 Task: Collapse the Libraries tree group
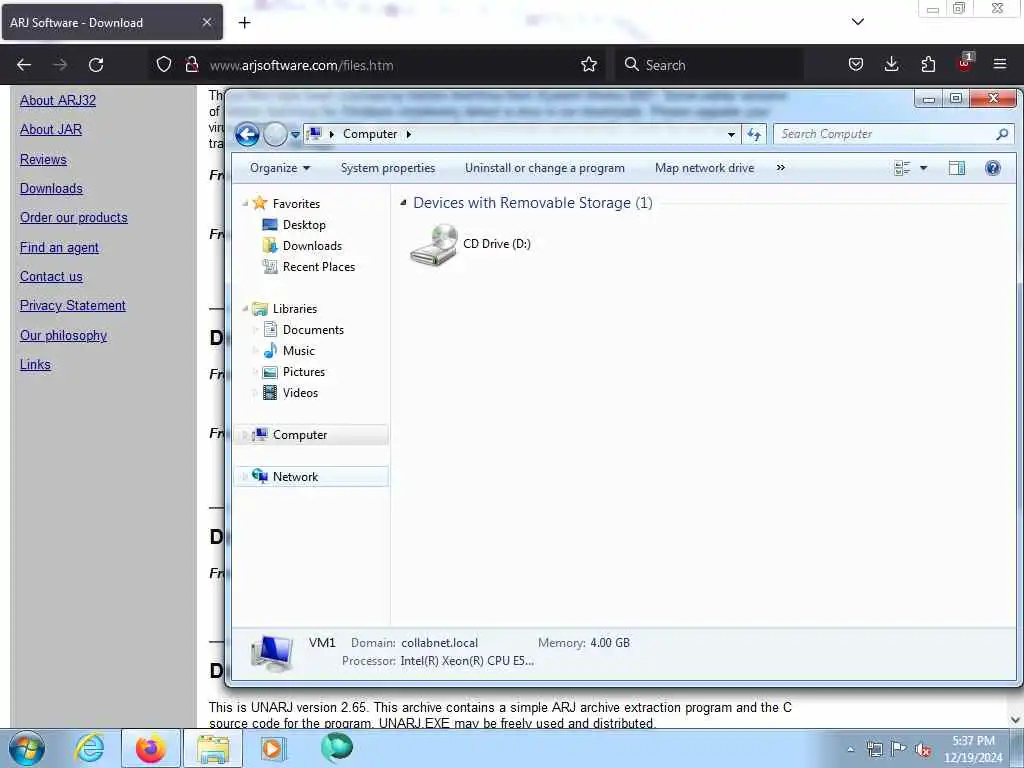[x=245, y=308]
